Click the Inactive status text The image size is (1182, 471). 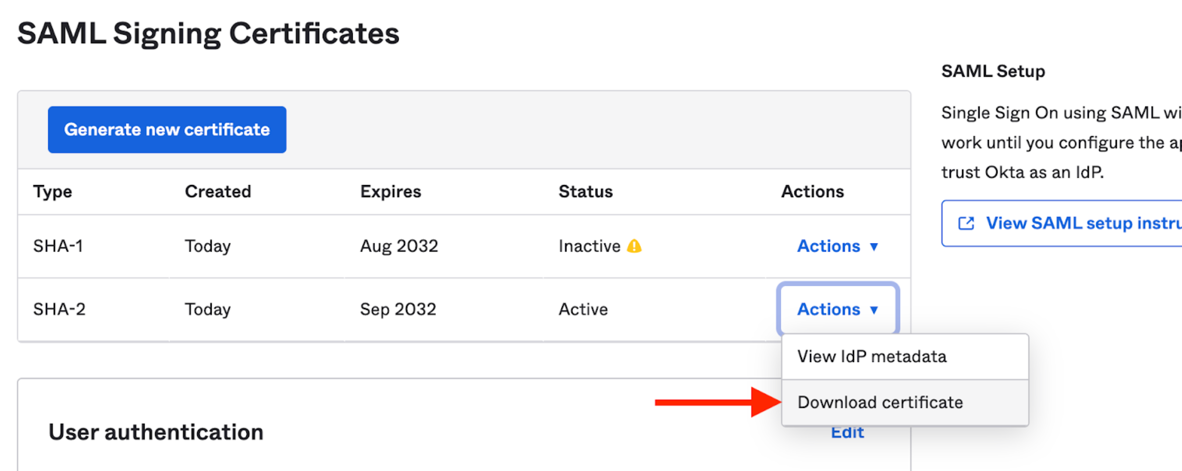(x=589, y=246)
